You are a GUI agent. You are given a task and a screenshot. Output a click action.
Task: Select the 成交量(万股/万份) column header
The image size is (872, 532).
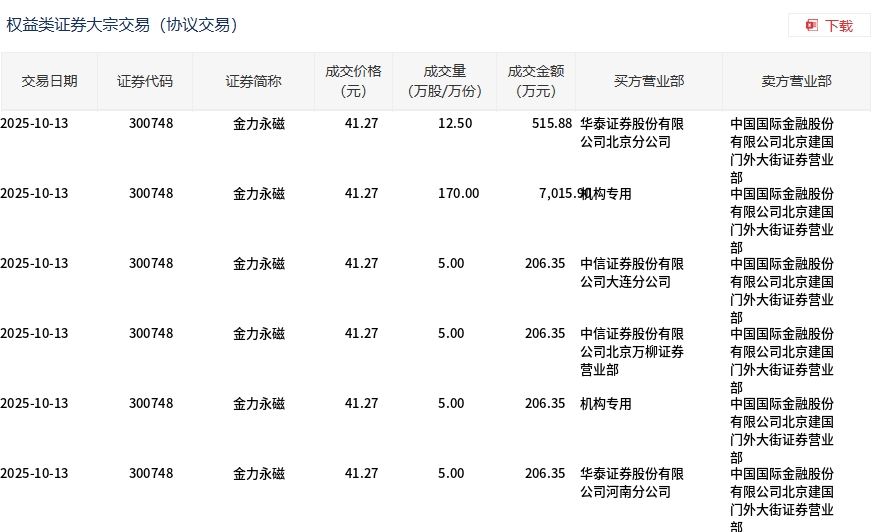(x=444, y=81)
